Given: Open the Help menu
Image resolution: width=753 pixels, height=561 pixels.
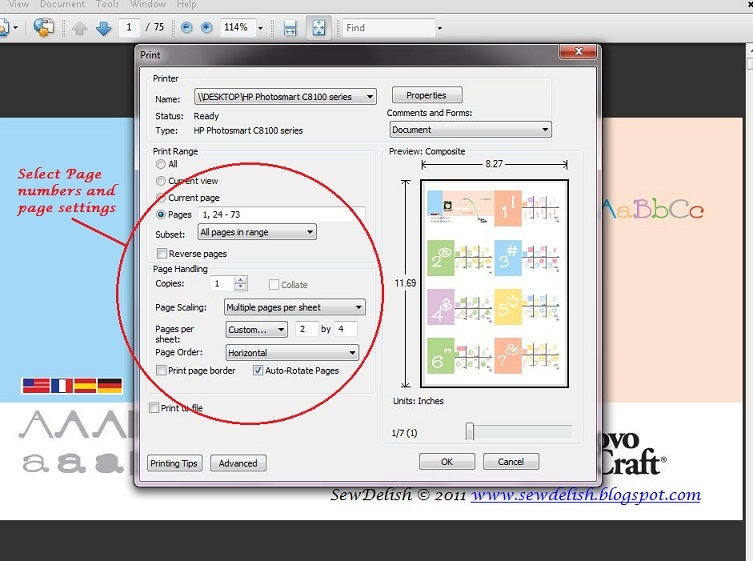Looking at the screenshot, I should pyautogui.click(x=186, y=4).
